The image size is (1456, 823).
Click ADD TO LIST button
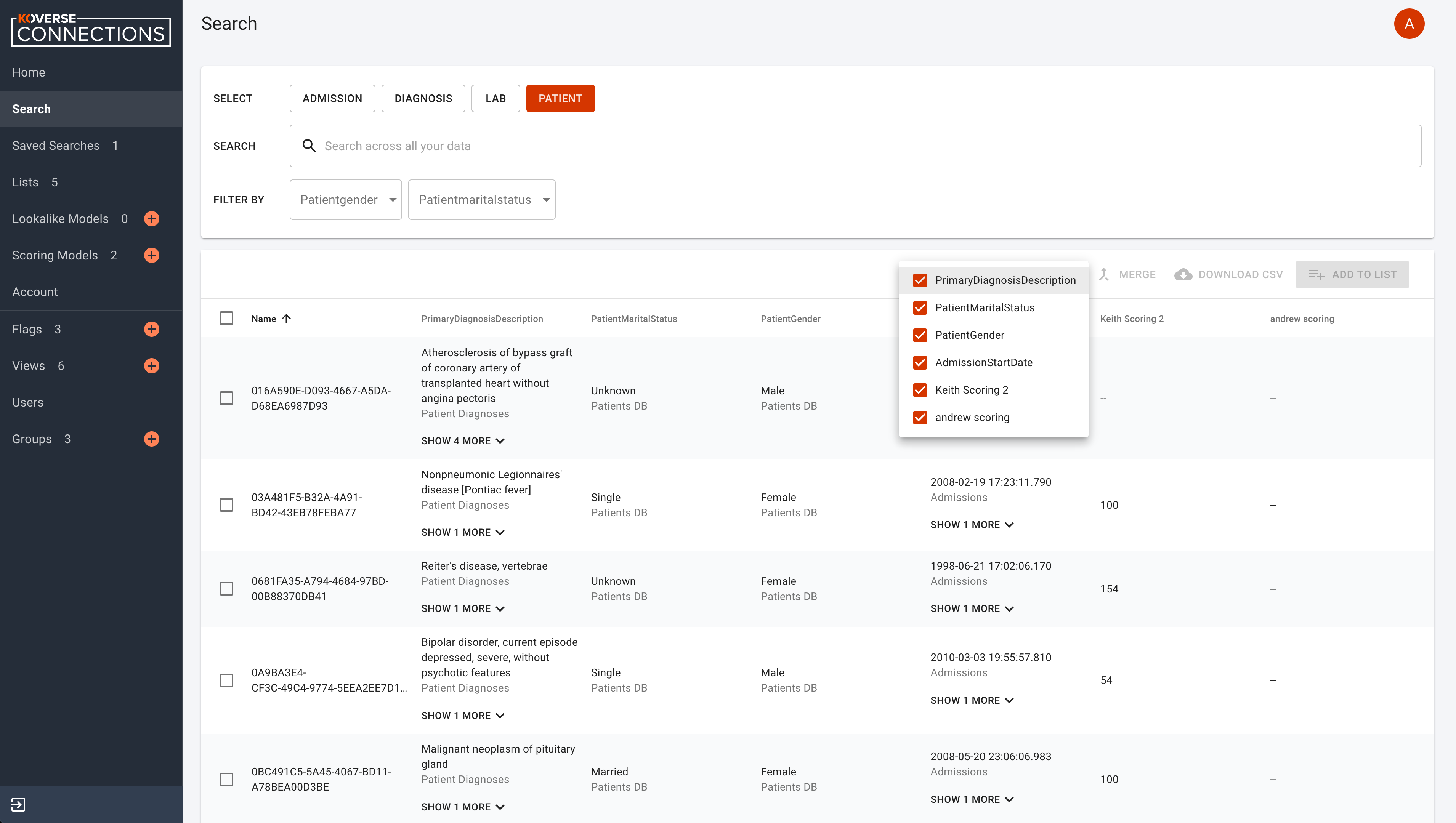[1352, 275]
